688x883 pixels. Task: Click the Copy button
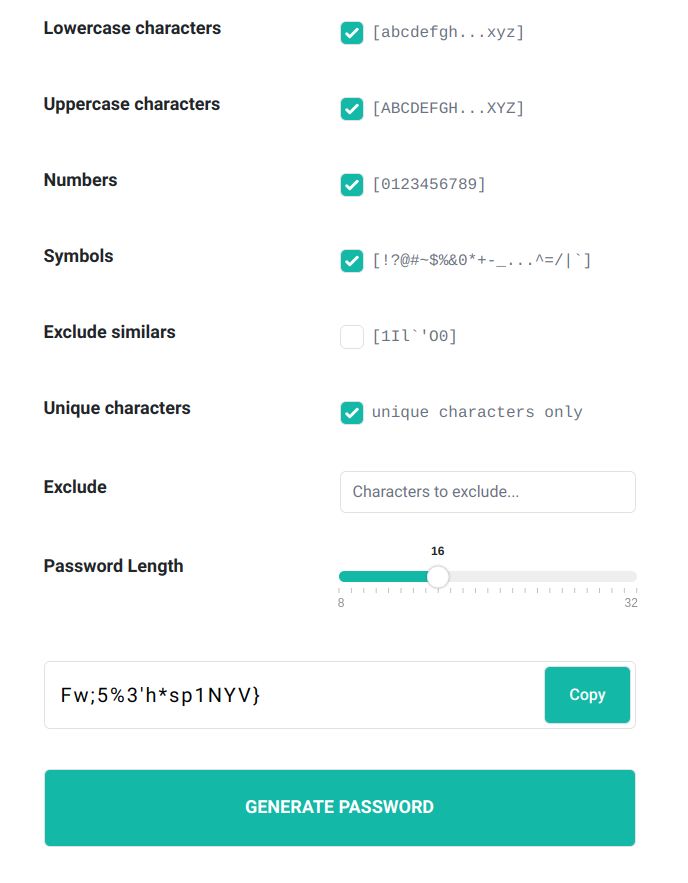point(587,694)
